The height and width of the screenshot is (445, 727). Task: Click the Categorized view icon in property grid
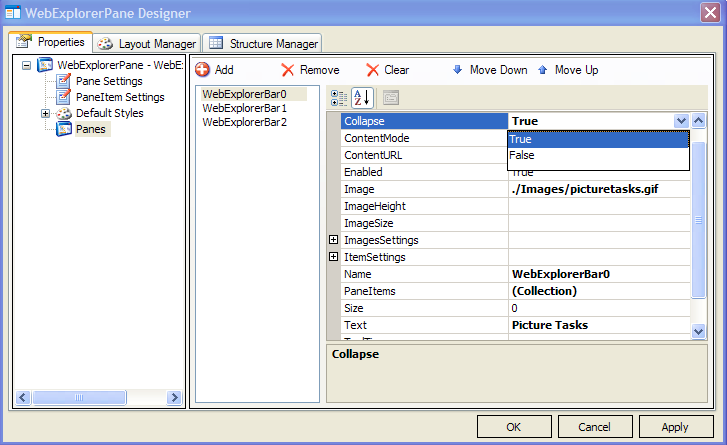[339, 97]
